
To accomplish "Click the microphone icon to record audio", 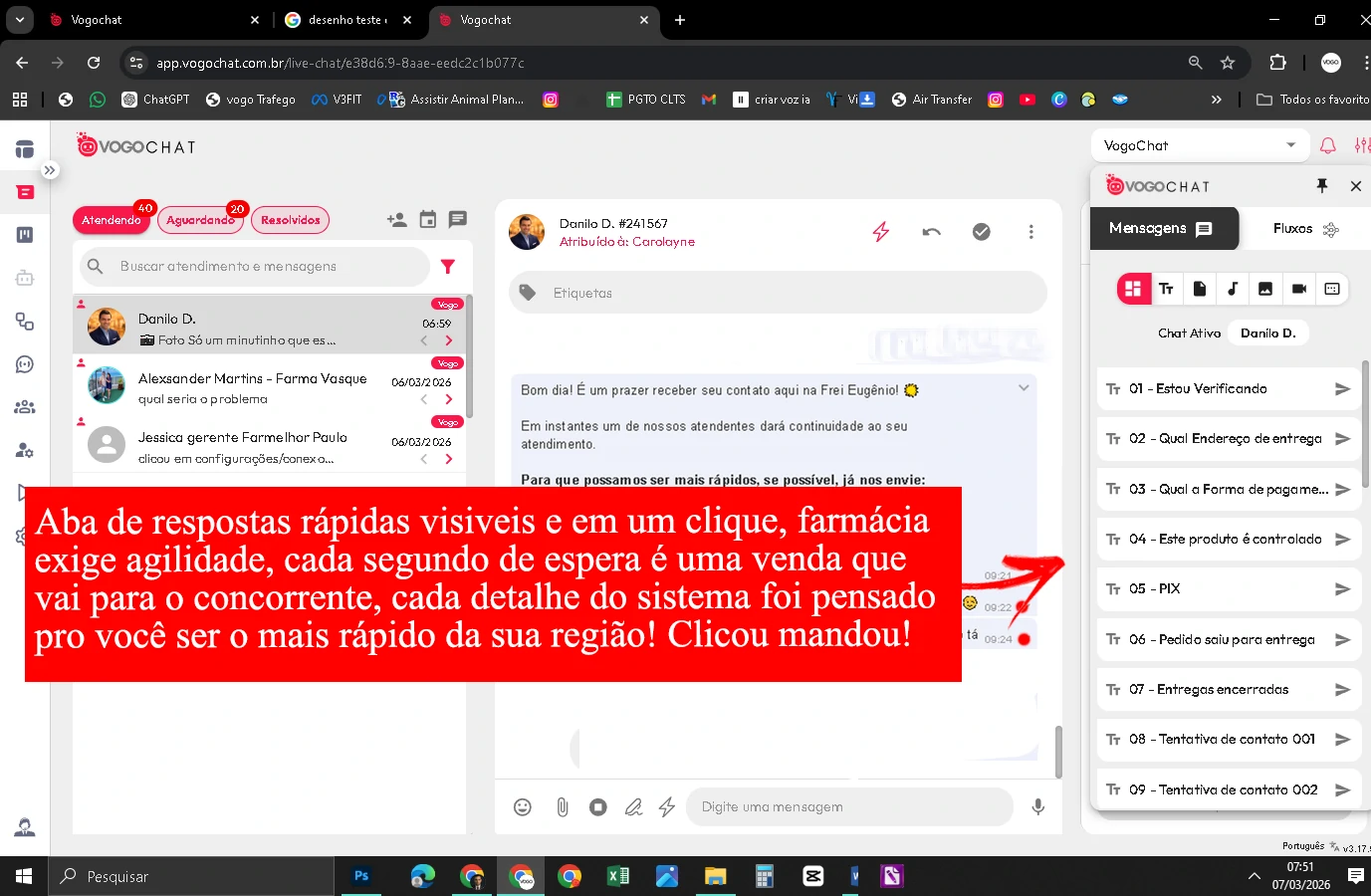I will (1037, 807).
